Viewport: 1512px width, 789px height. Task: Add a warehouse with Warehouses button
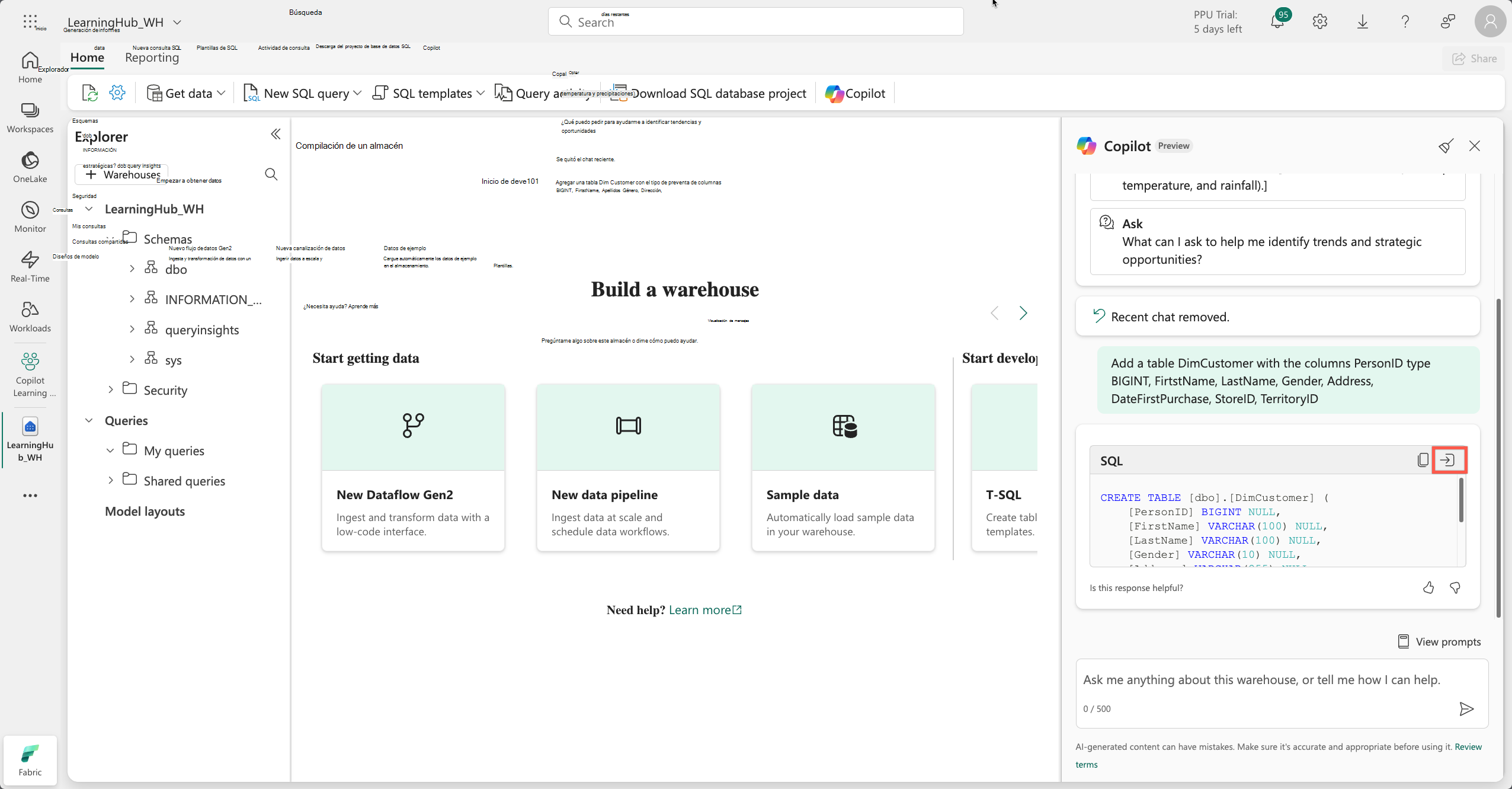pos(123,174)
